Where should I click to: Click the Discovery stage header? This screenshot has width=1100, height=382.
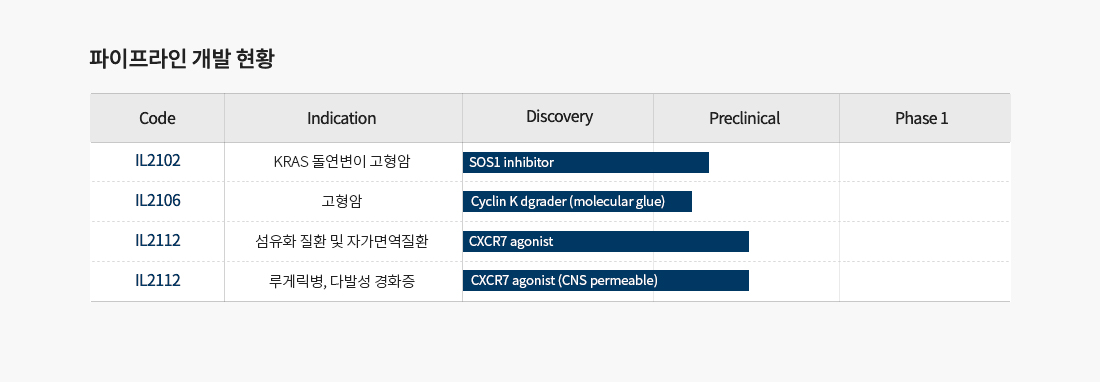pyautogui.click(x=559, y=117)
